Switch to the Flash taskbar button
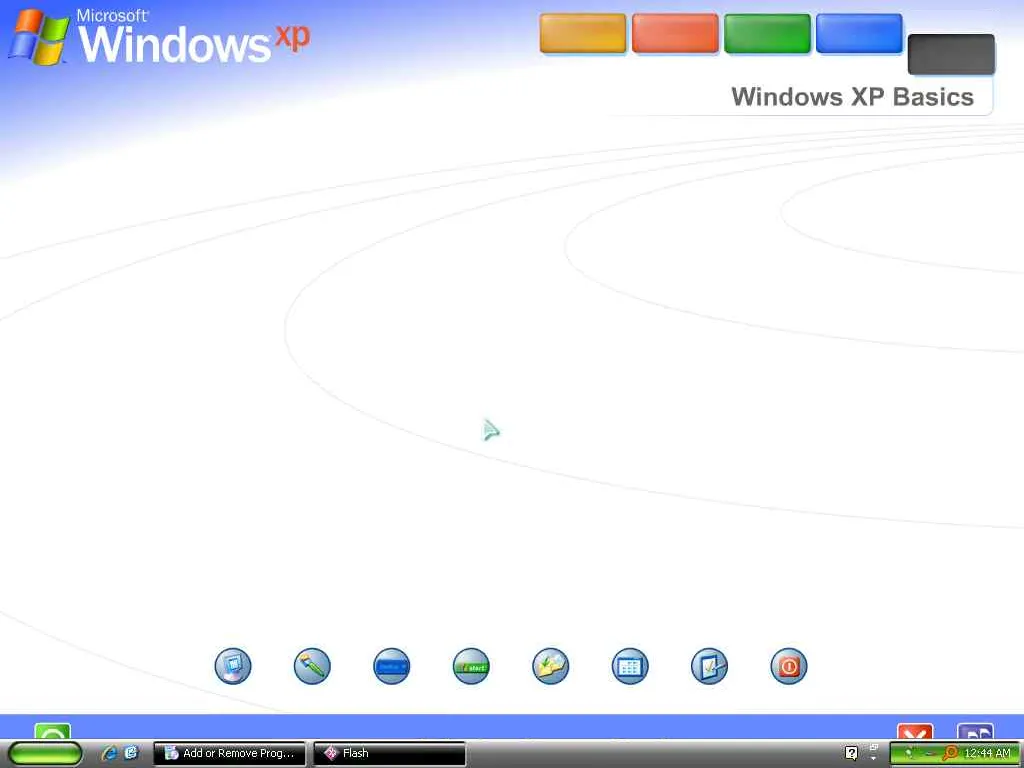The image size is (1024, 768). pos(390,753)
